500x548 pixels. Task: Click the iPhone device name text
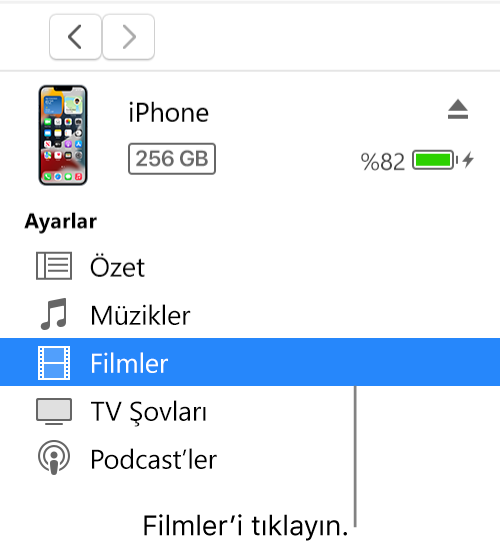click(168, 113)
